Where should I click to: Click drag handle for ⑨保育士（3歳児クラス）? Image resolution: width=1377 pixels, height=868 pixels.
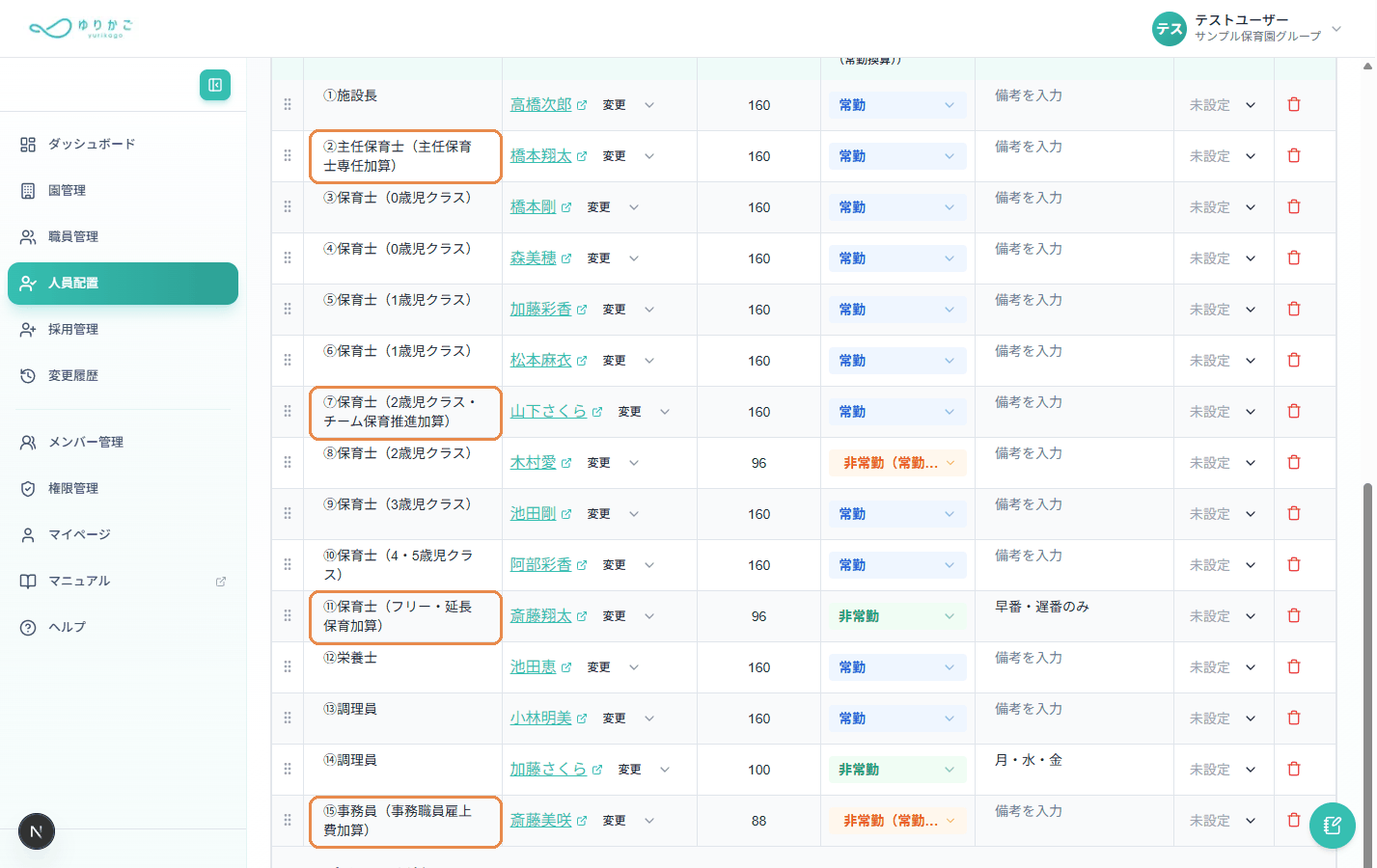288,513
